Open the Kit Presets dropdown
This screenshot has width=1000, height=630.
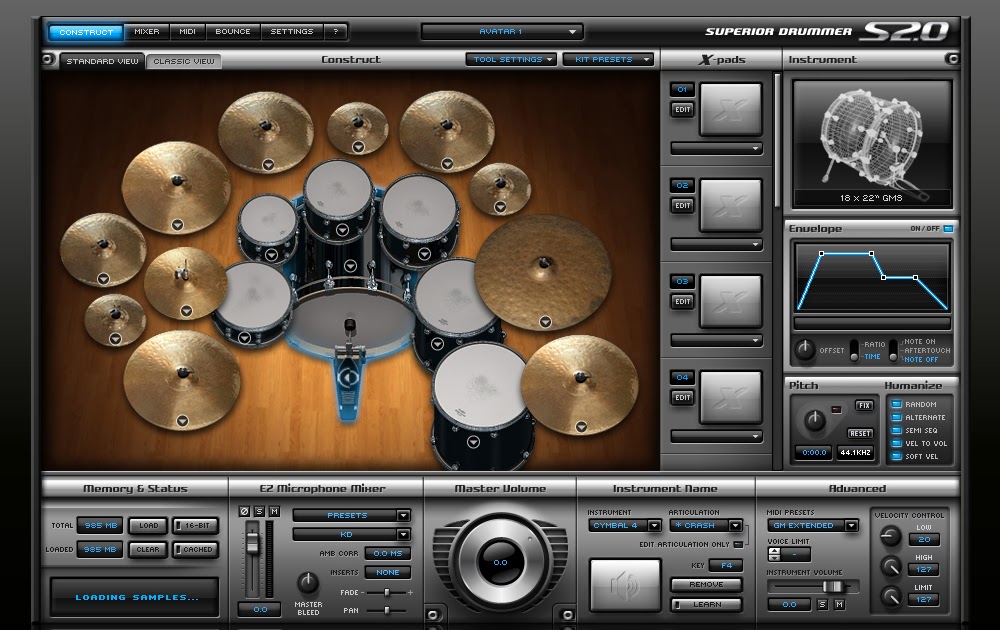(608, 59)
